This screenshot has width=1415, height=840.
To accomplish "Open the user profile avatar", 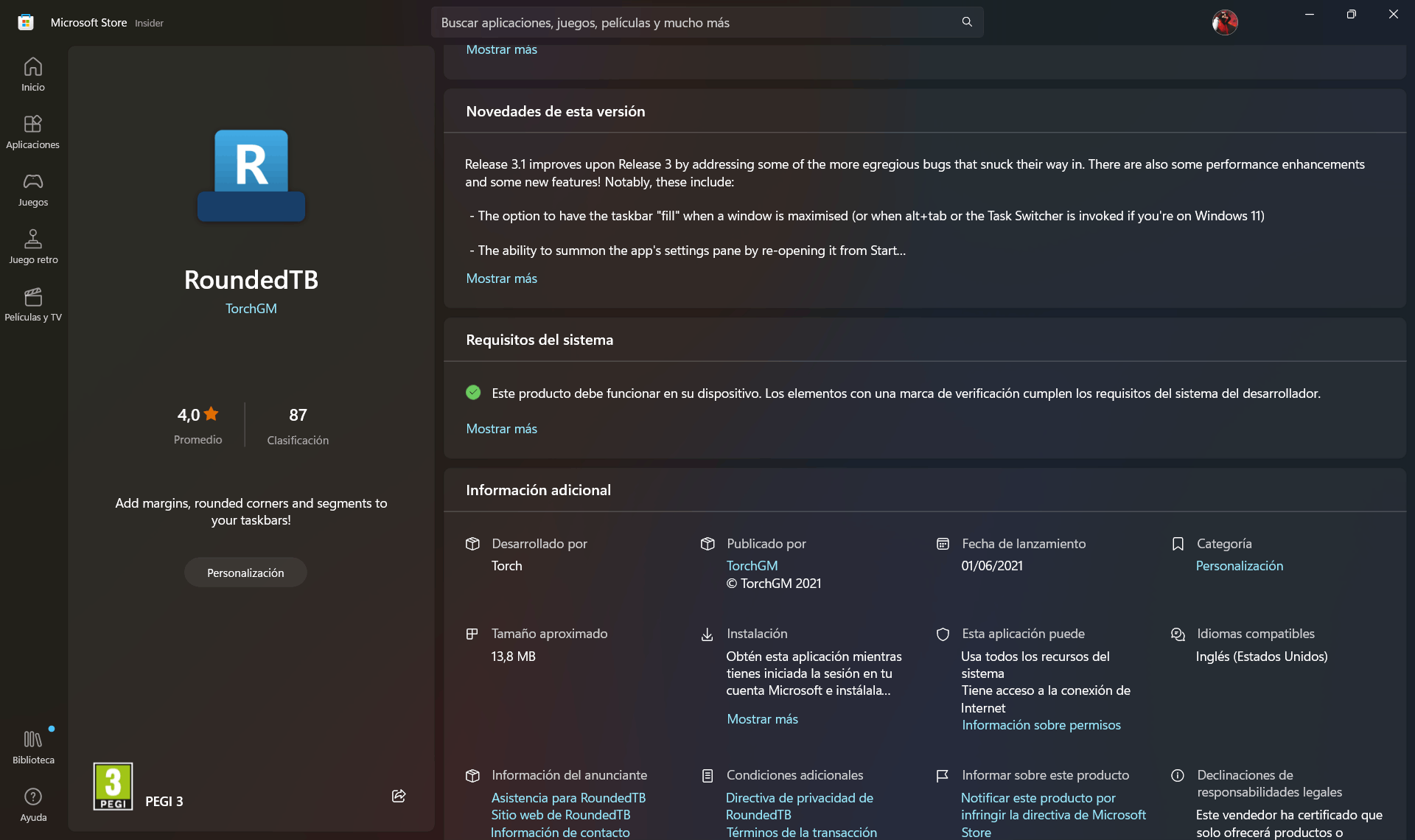I will click(1224, 22).
